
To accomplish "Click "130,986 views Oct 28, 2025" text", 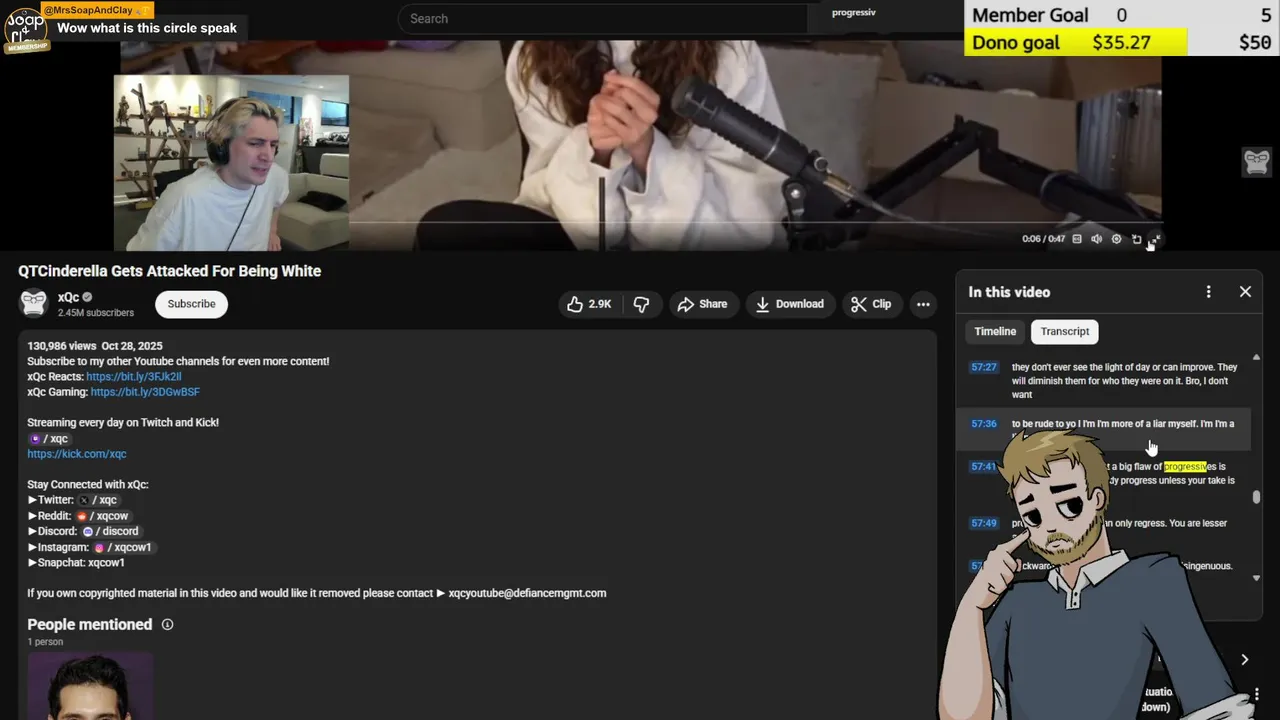I will (x=95, y=346).
